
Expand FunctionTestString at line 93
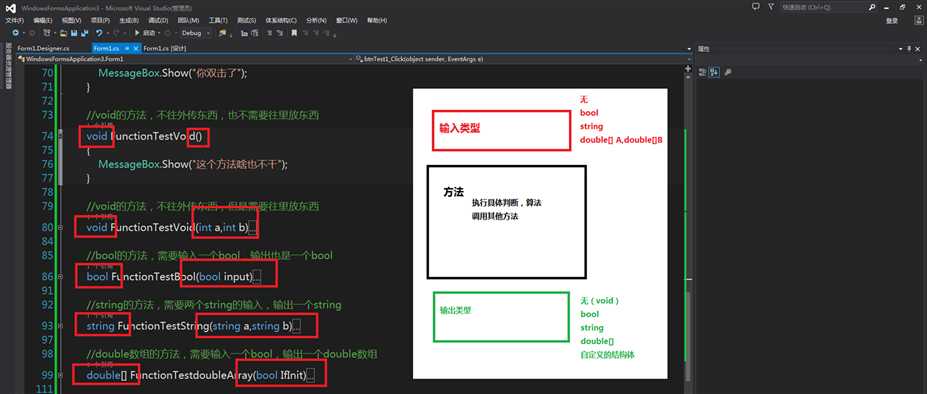(60, 326)
